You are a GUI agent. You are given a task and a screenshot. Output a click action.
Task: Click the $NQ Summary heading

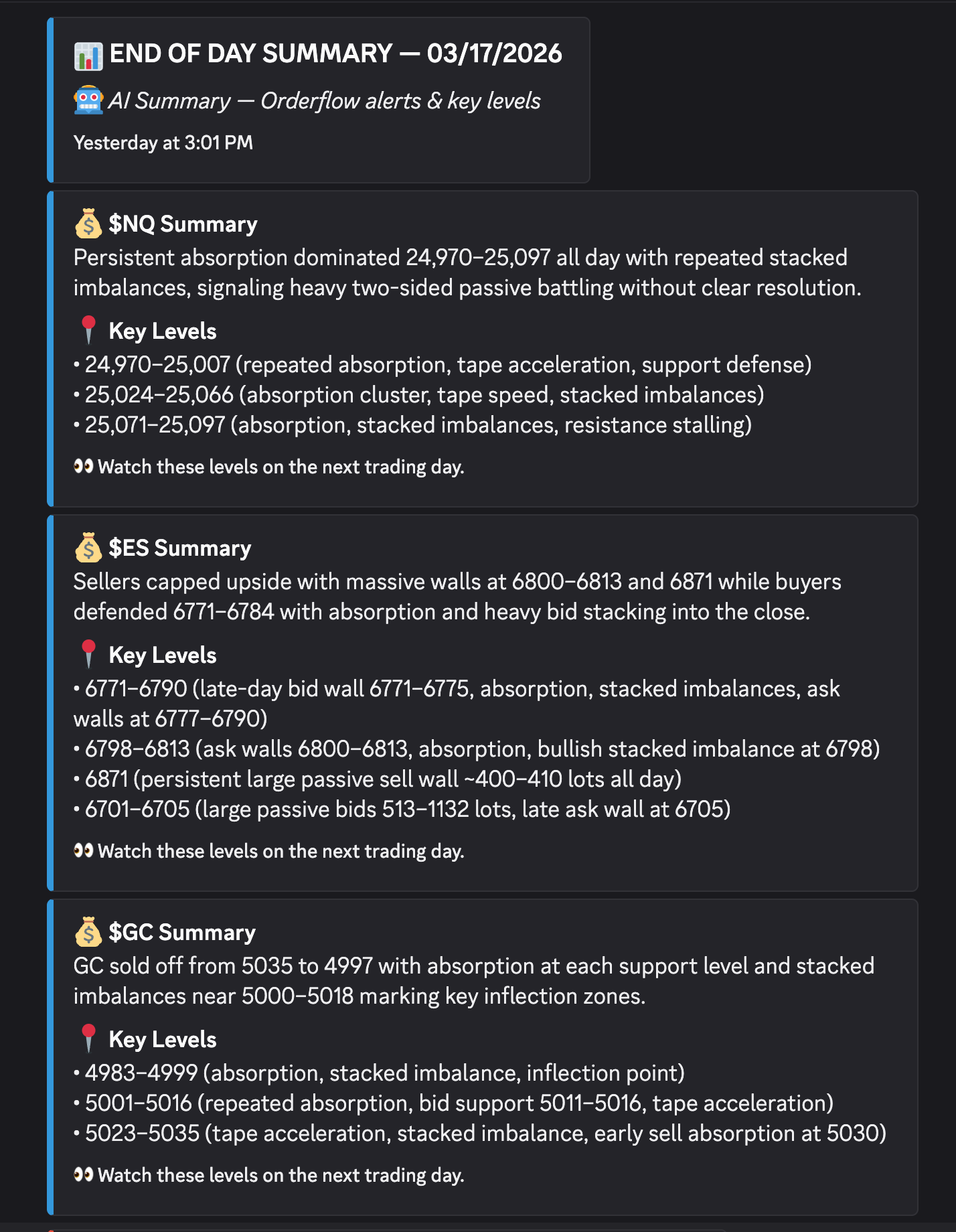[183, 224]
